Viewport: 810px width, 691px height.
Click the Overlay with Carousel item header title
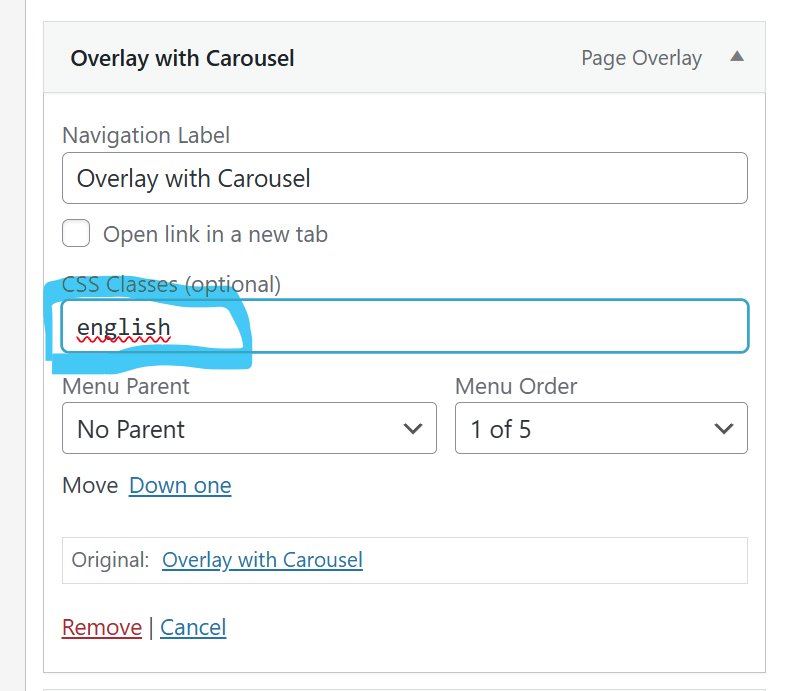[x=182, y=58]
